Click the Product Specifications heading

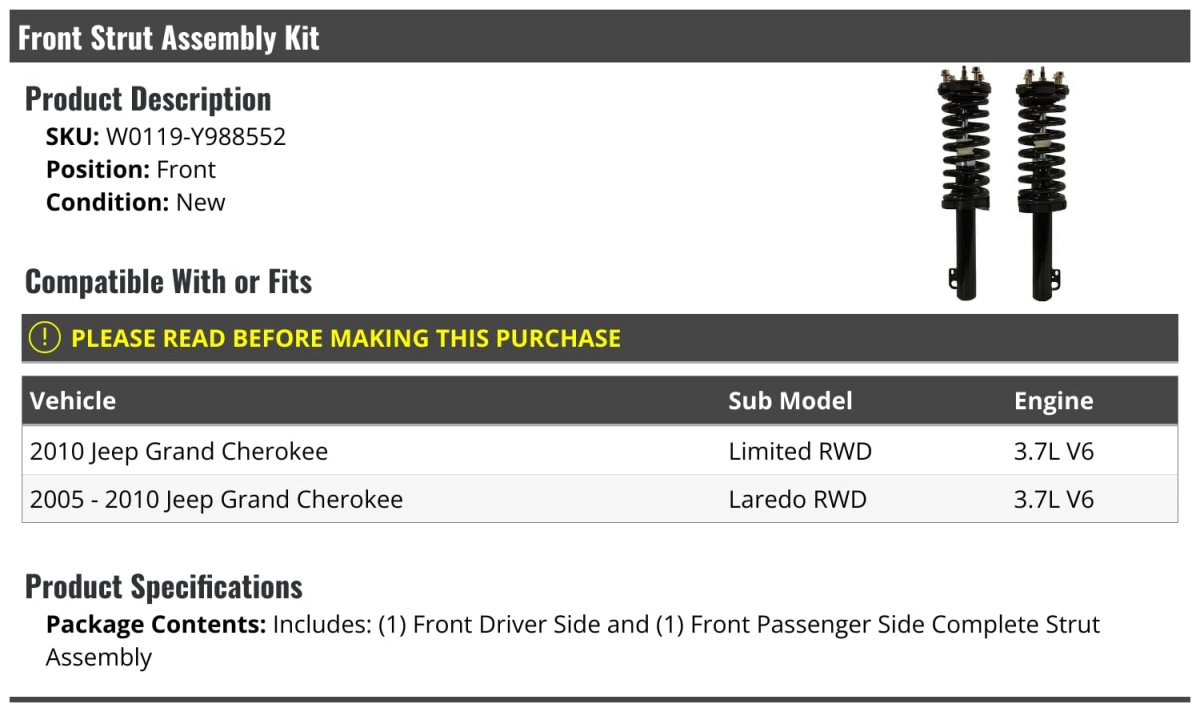(x=164, y=586)
